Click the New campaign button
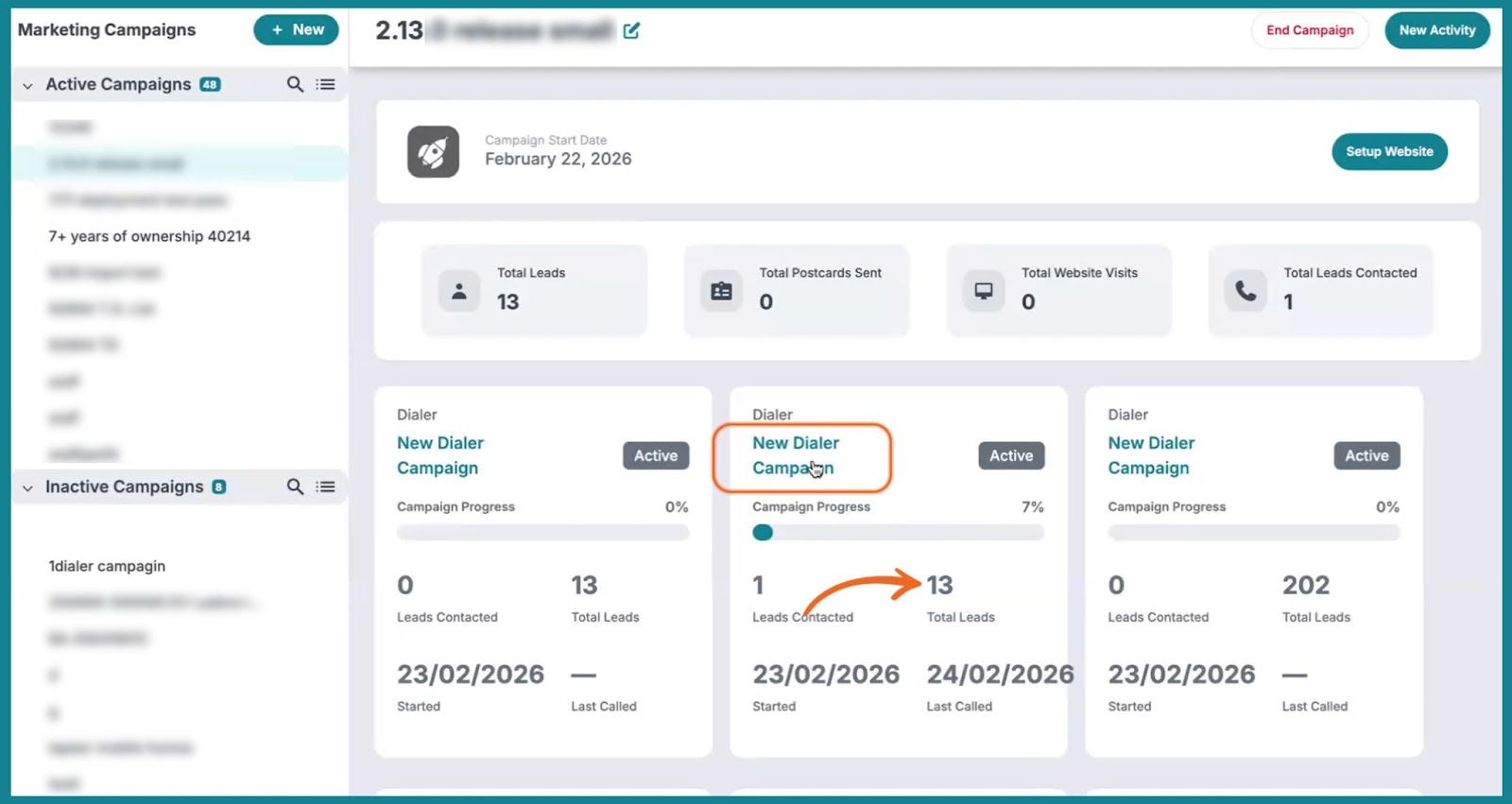The height and width of the screenshot is (804, 1512). click(x=296, y=30)
